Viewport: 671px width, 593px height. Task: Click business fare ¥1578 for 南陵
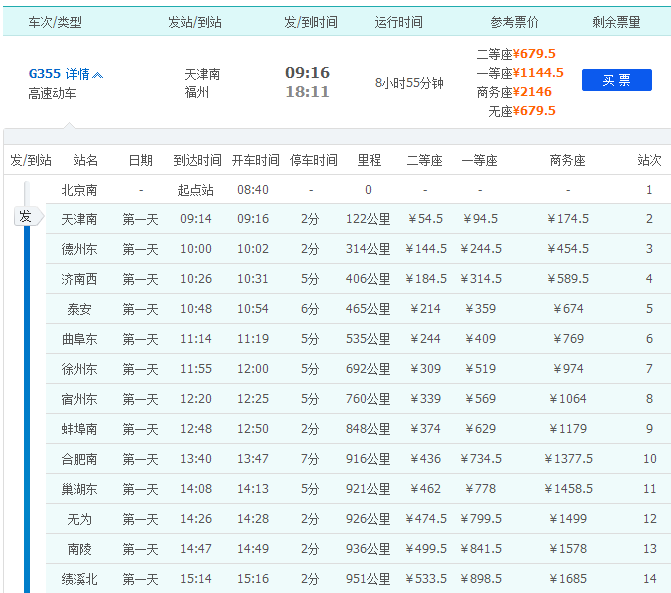click(x=568, y=549)
